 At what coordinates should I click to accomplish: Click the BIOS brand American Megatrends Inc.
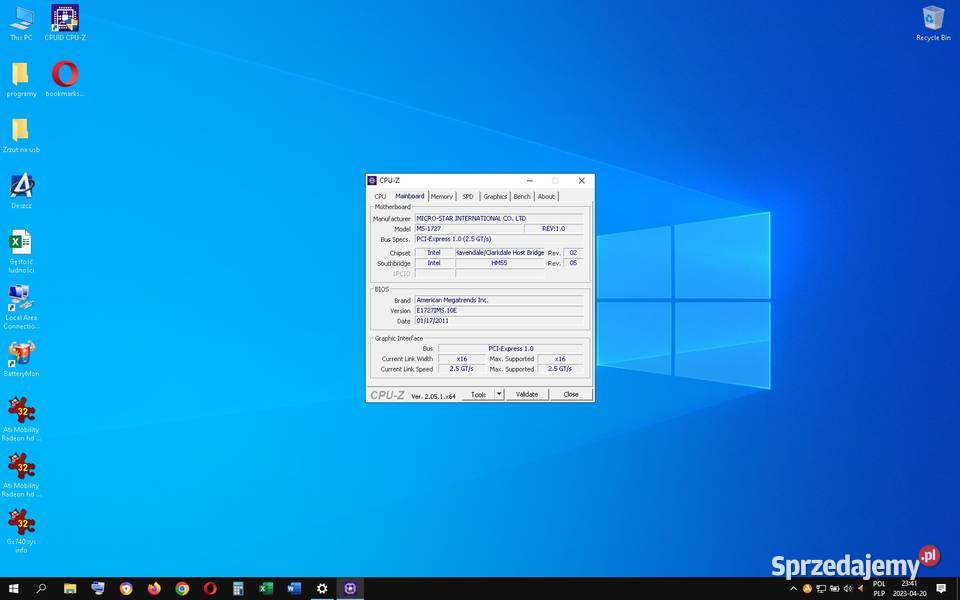499,300
